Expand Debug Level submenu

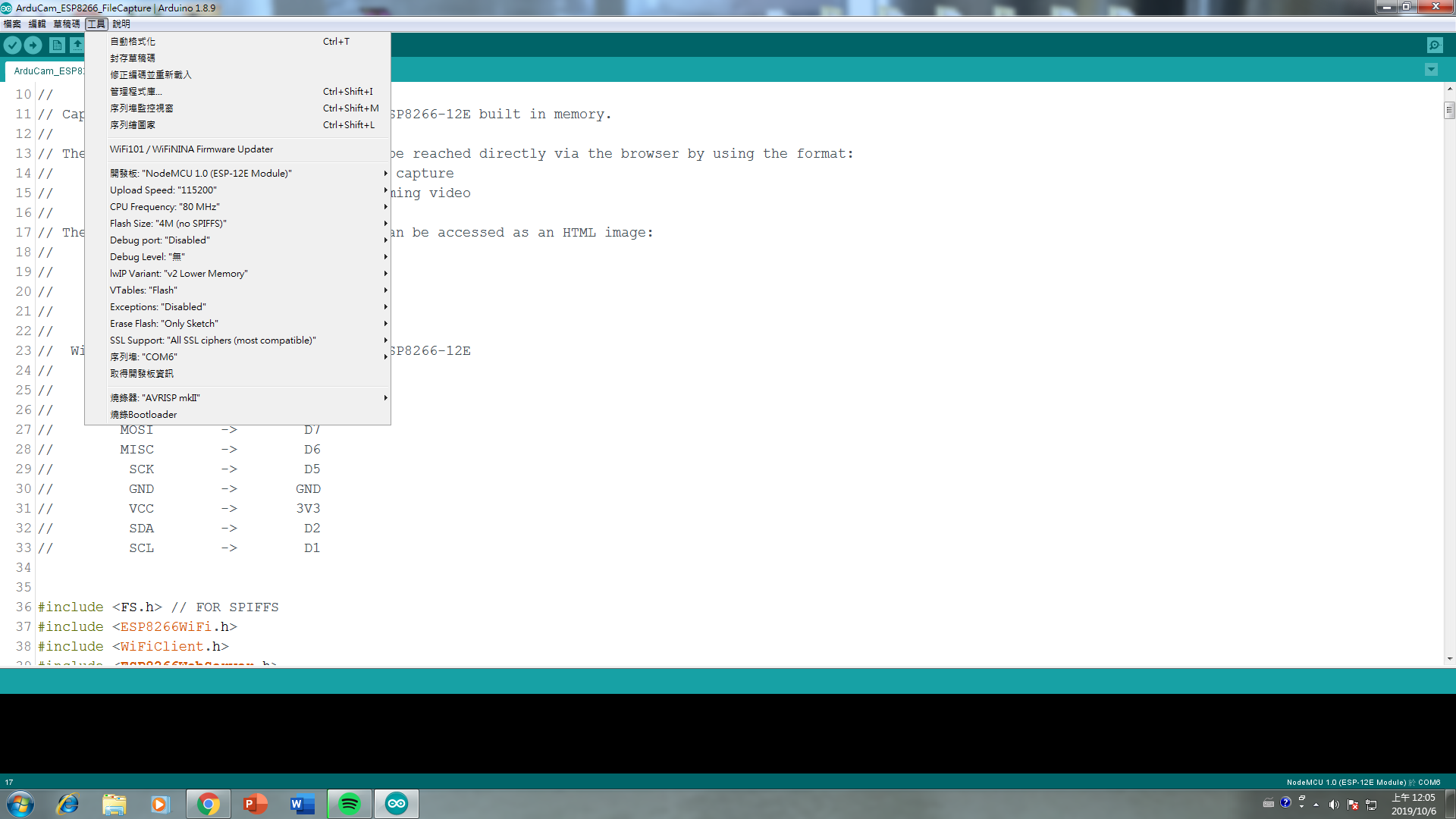coord(238,257)
